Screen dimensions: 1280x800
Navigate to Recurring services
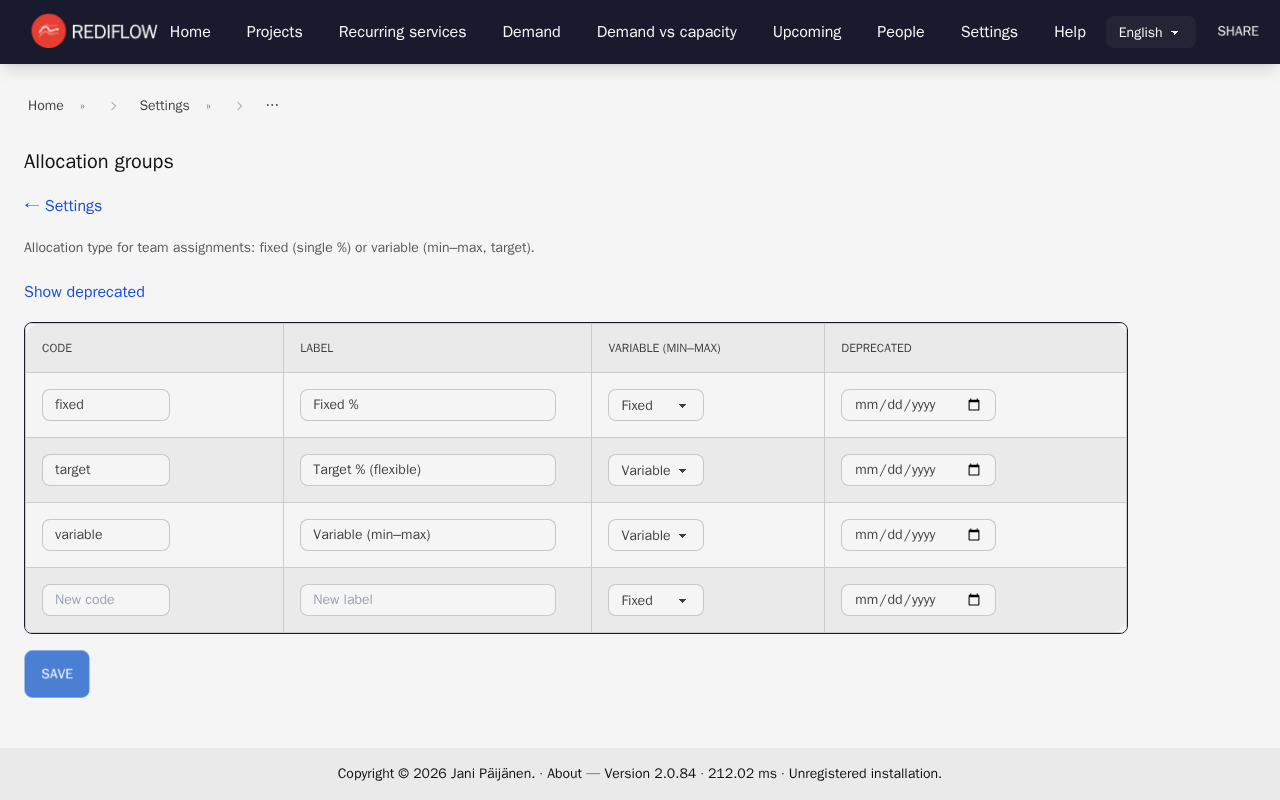point(402,31)
